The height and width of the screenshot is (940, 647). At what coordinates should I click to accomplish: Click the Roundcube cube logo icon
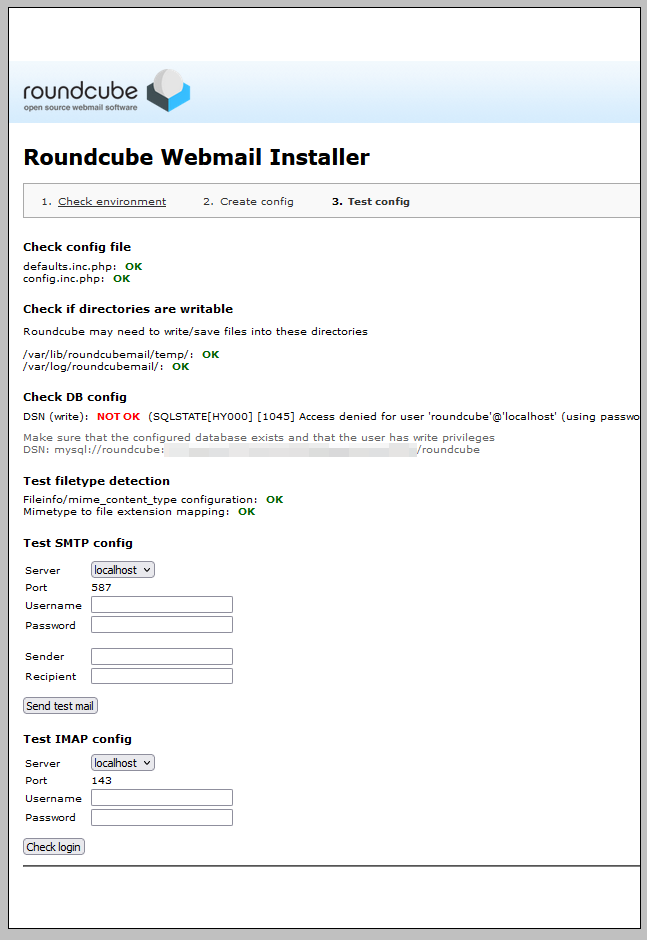pyautogui.click(x=168, y=90)
